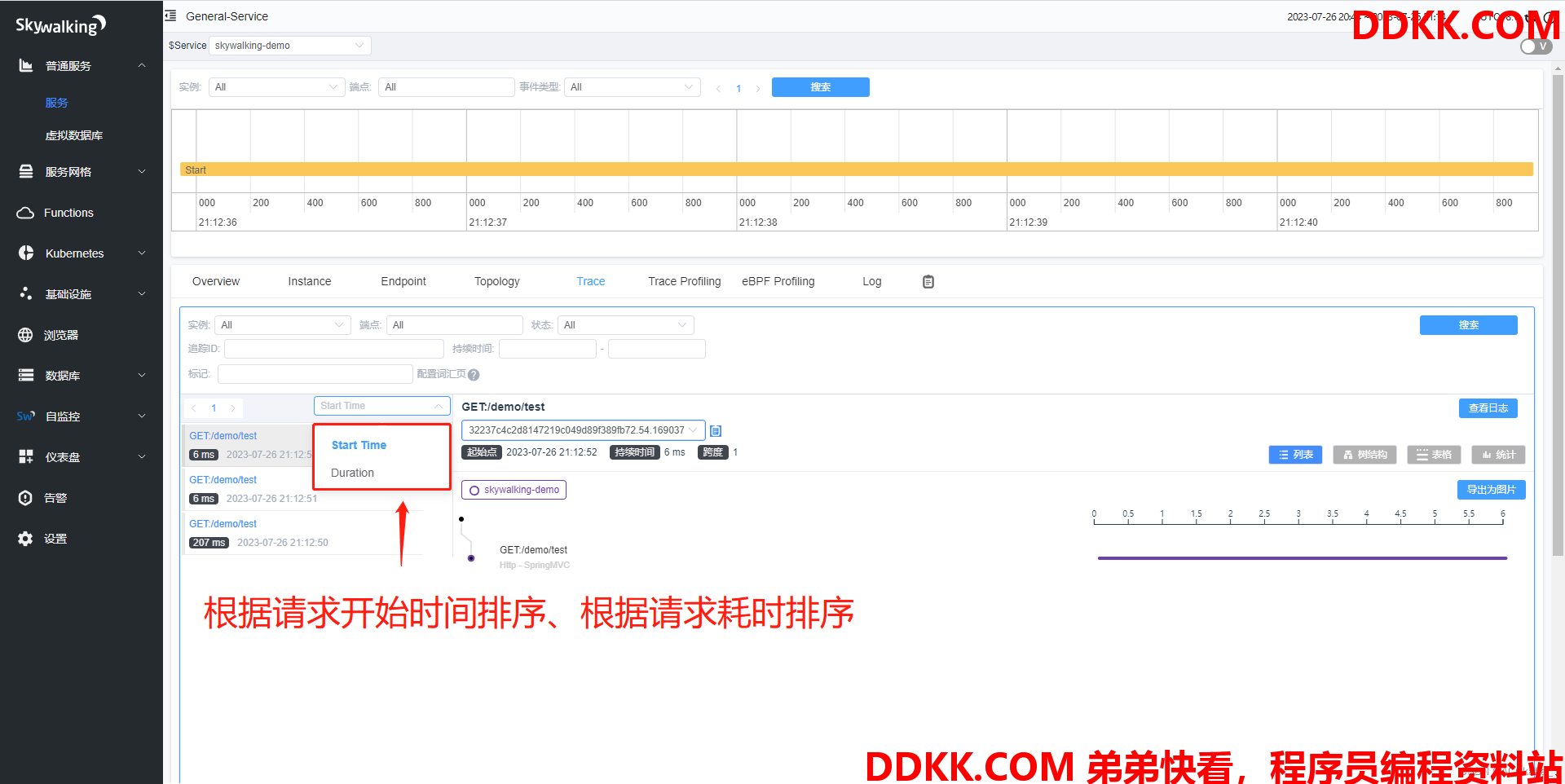
Task: Click the Functions cloud icon
Action: click(25, 213)
